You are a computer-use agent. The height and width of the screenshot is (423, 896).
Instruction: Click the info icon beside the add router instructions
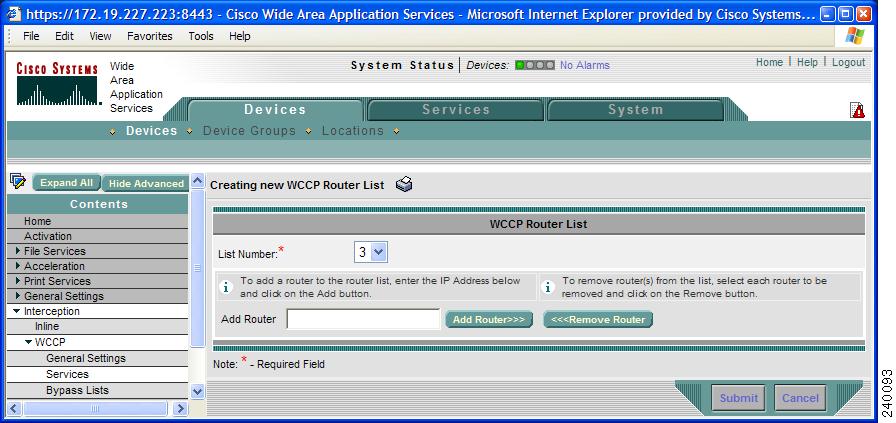coord(226,288)
